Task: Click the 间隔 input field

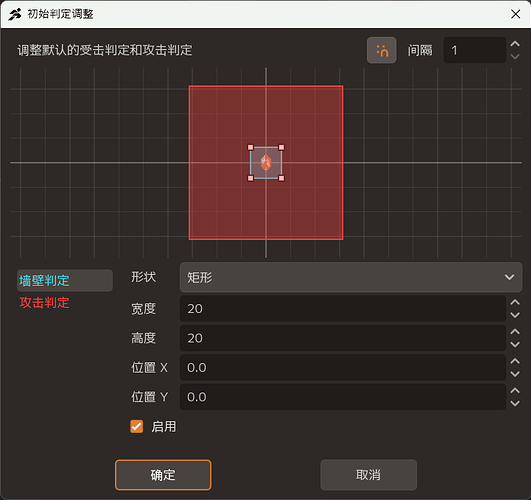Action: pos(474,50)
